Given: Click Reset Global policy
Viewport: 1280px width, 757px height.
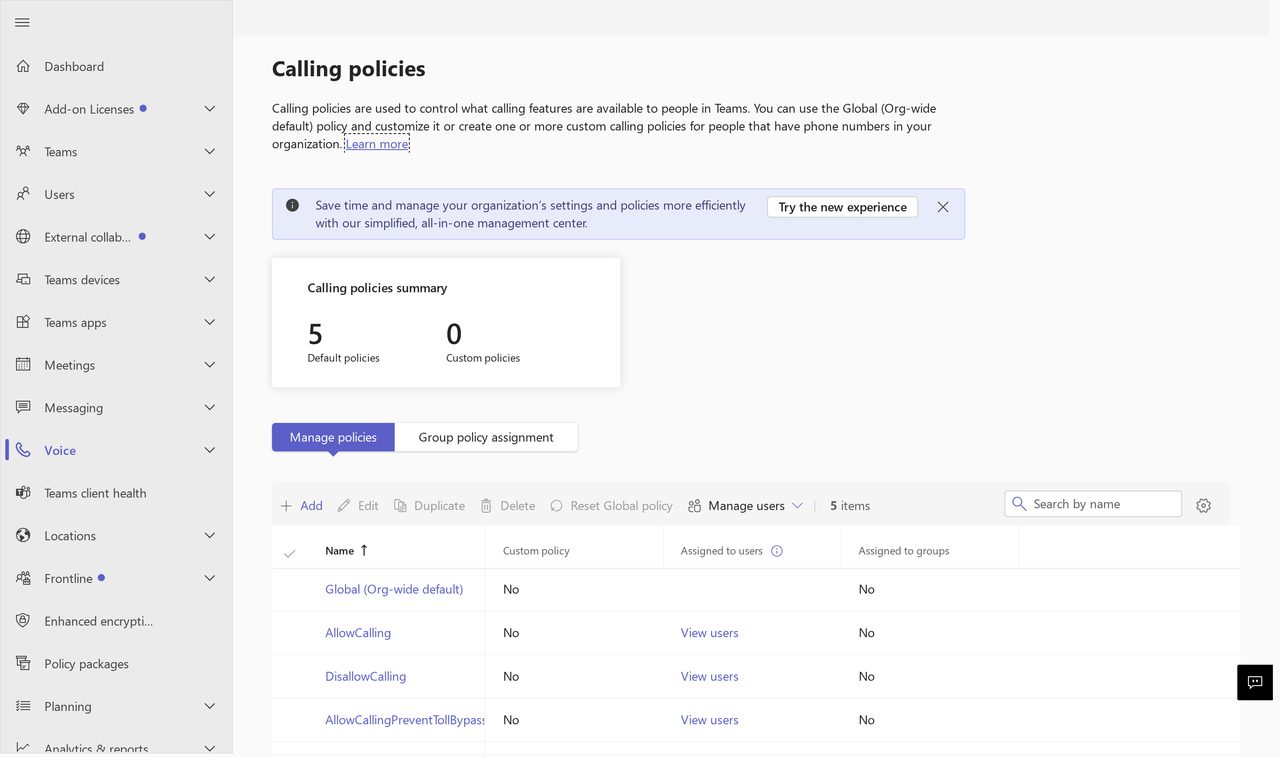Looking at the screenshot, I should 611,506.
